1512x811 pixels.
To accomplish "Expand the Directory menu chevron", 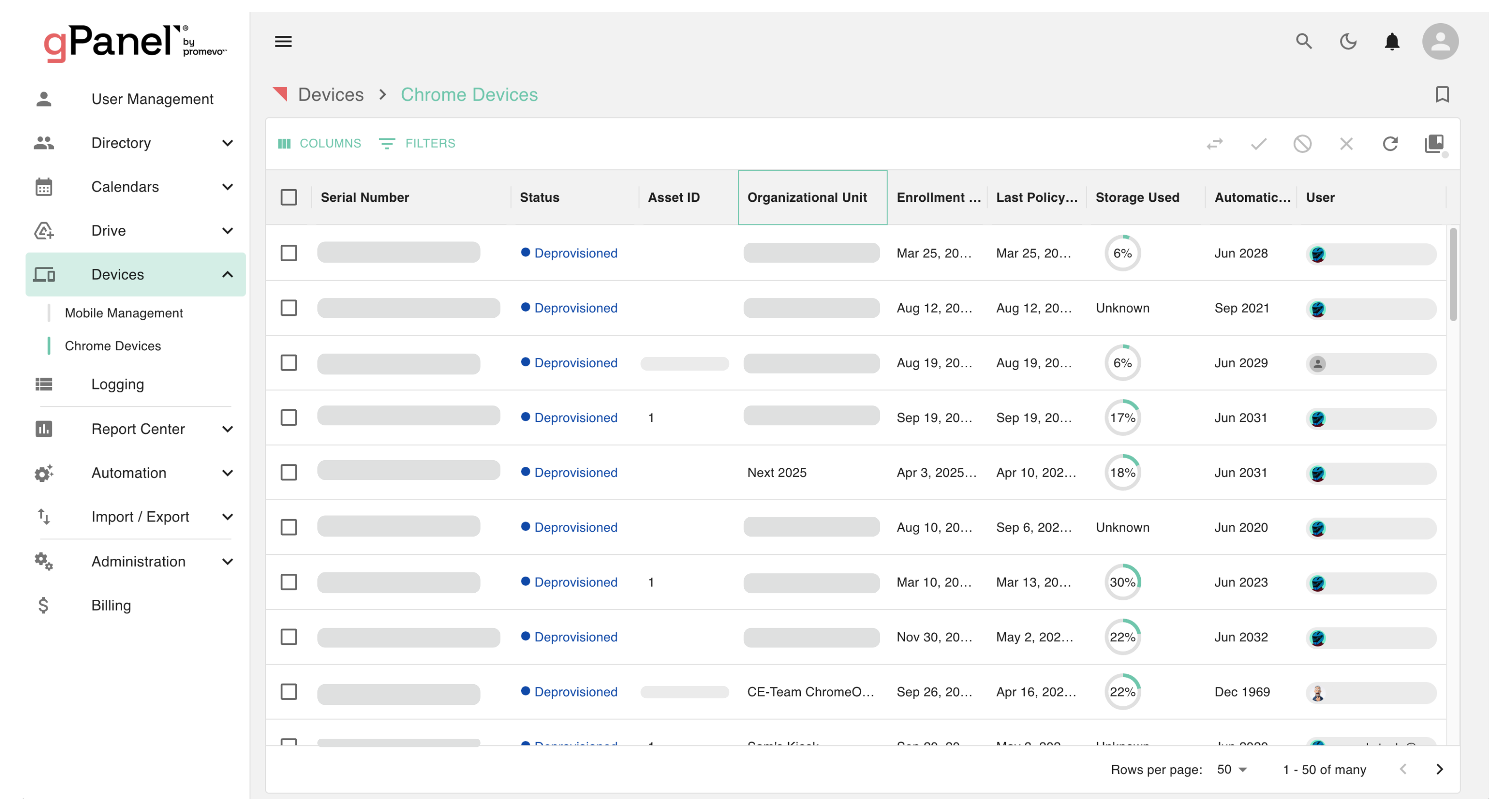I will tap(228, 143).
